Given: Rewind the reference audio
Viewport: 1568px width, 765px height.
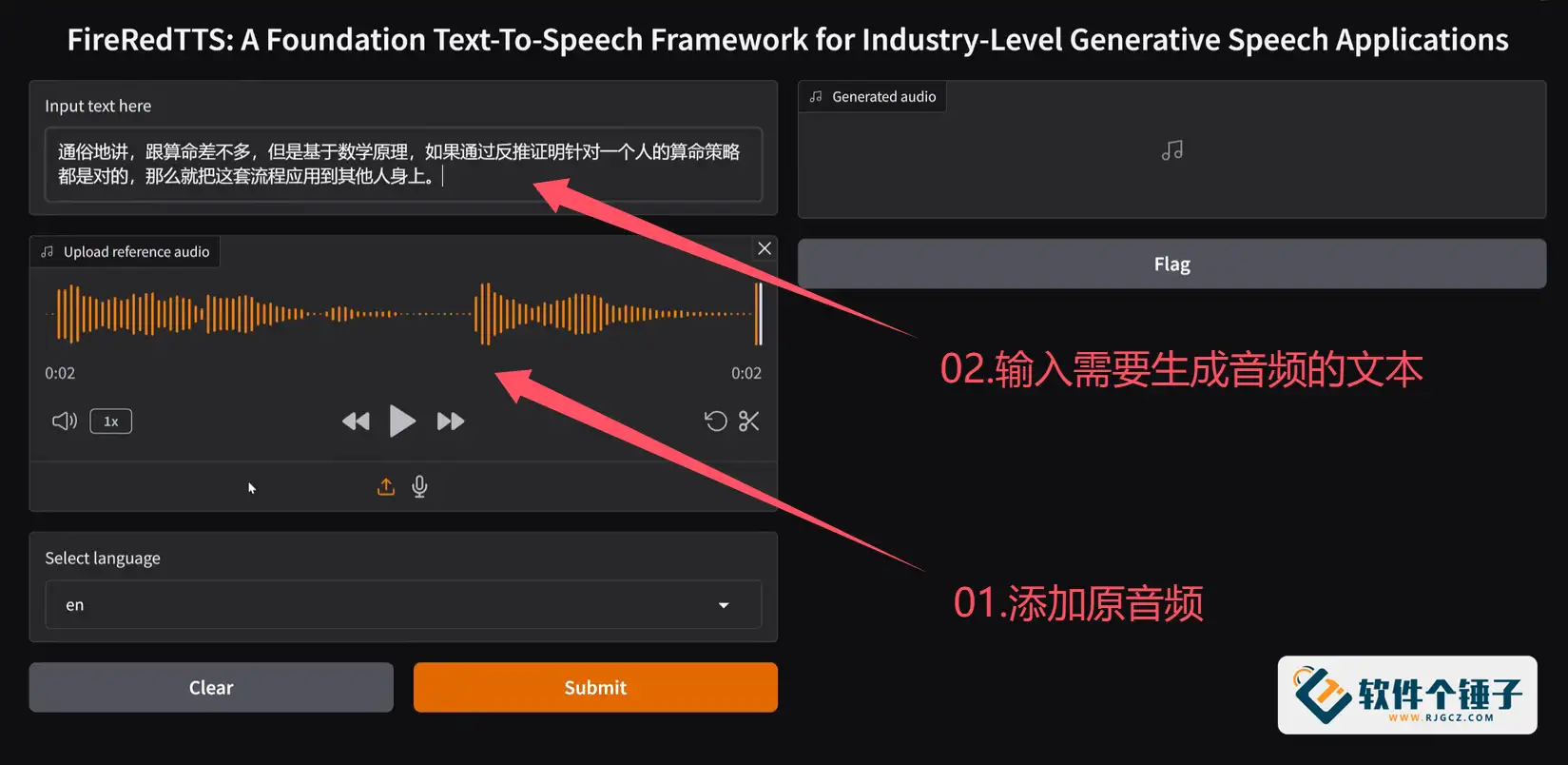Looking at the screenshot, I should 356,422.
